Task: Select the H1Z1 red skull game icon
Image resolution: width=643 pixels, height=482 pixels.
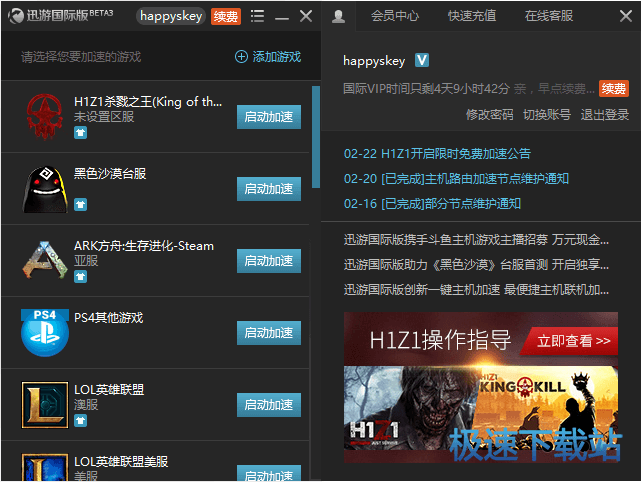Action: 45,117
